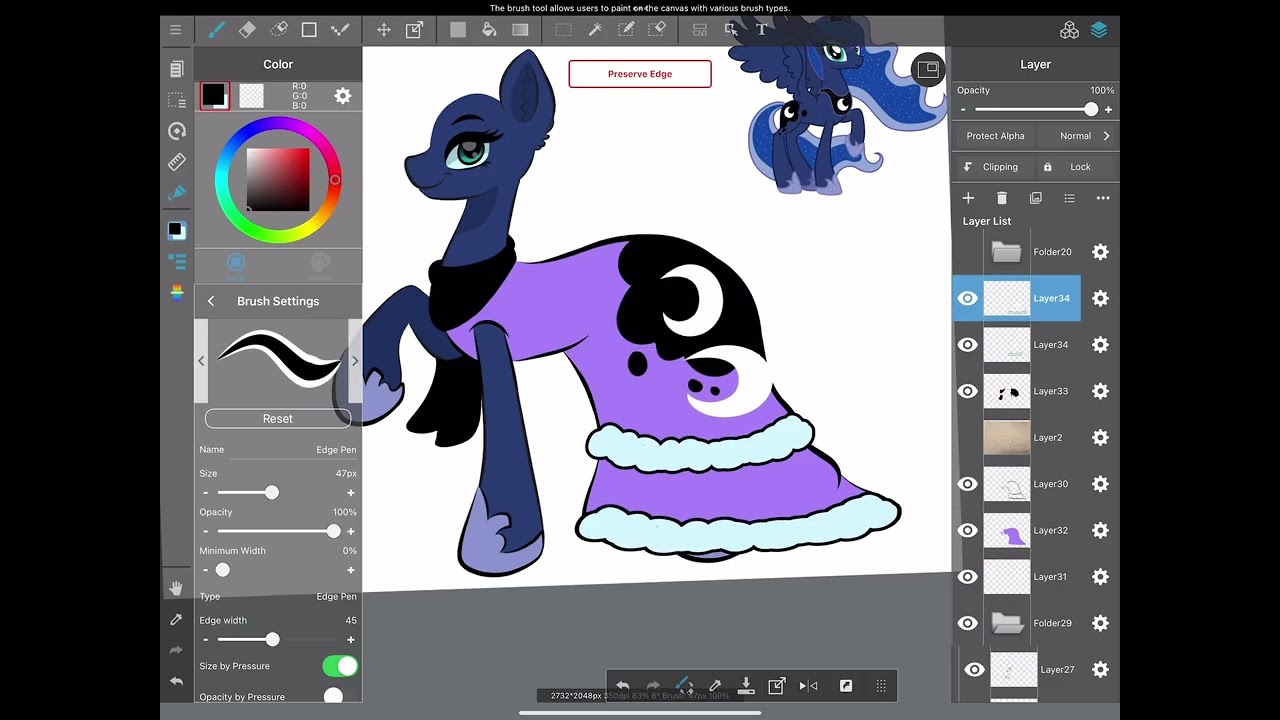The width and height of the screenshot is (1280, 720).
Task: Select the Move tool
Action: click(383, 30)
